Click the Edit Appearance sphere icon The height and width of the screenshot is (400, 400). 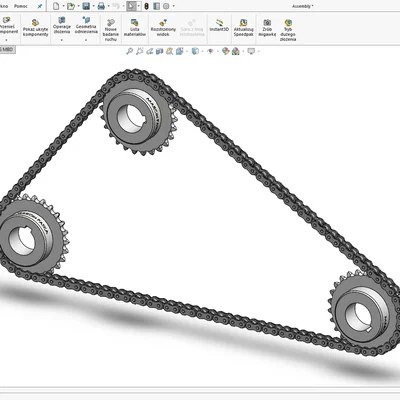coord(226,51)
